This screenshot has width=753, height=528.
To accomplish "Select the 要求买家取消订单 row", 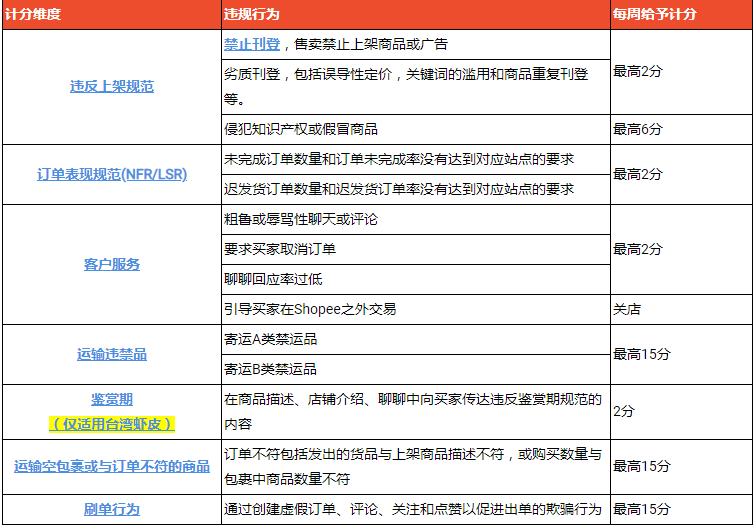I will [x=280, y=249].
